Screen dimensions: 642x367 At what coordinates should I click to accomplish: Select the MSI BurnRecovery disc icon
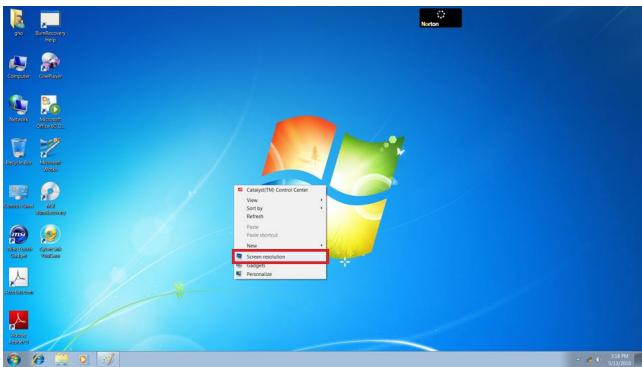(x=50, y=198)
